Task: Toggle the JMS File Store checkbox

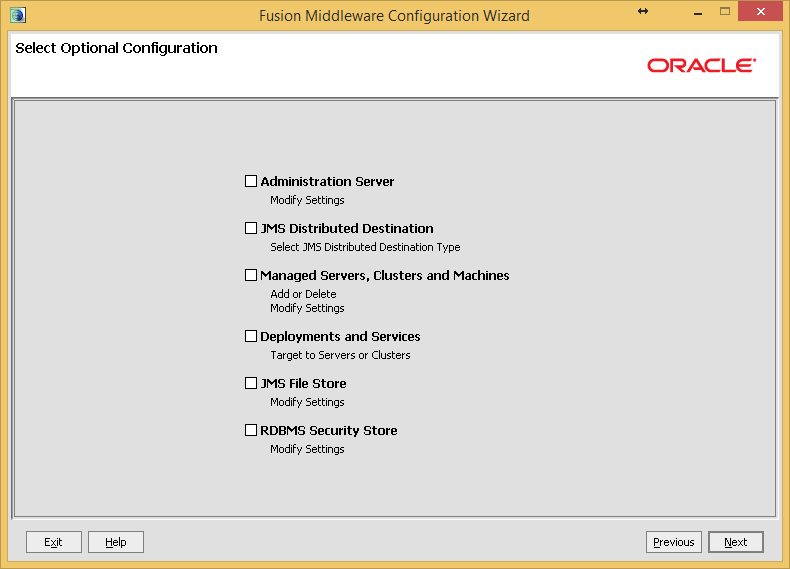Action: tap(251, 383)
